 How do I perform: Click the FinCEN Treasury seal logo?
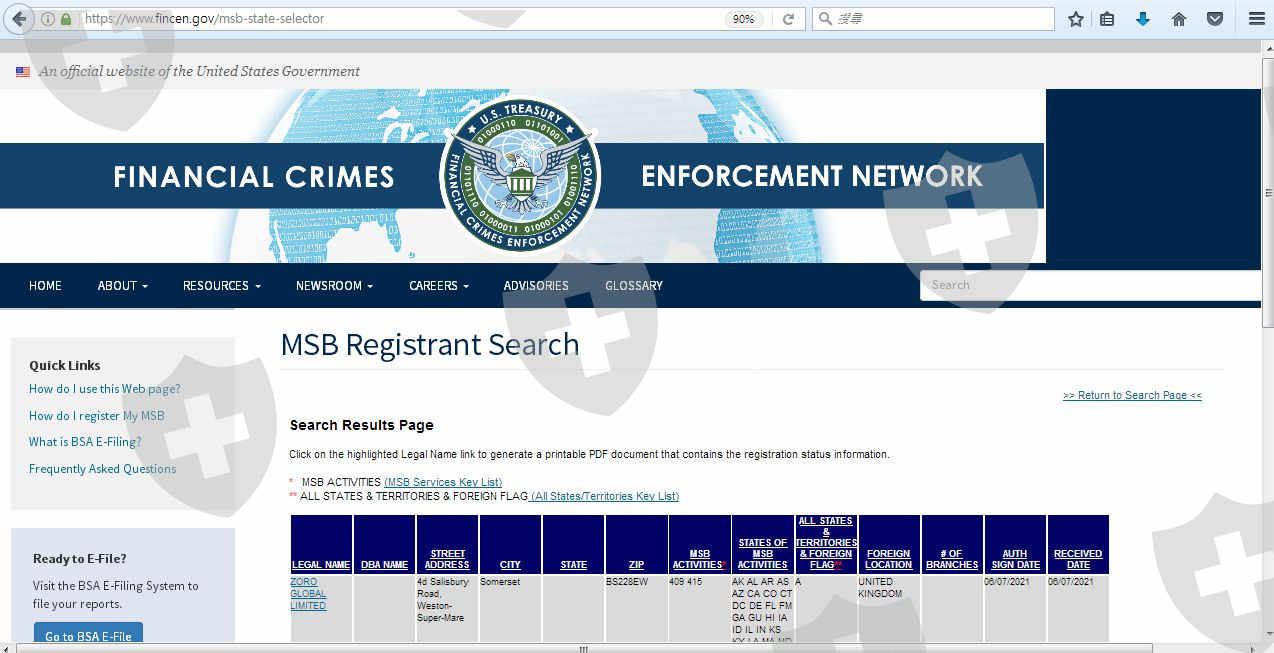pos(520,175)
